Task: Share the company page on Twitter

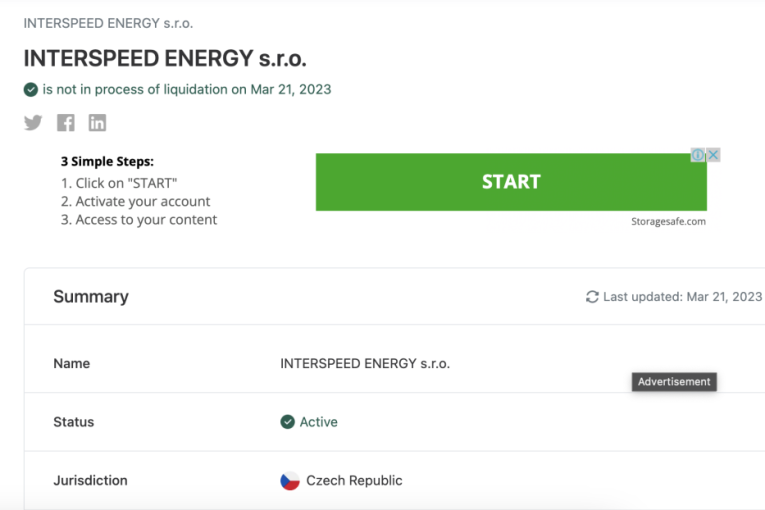Action: point(33,123)
